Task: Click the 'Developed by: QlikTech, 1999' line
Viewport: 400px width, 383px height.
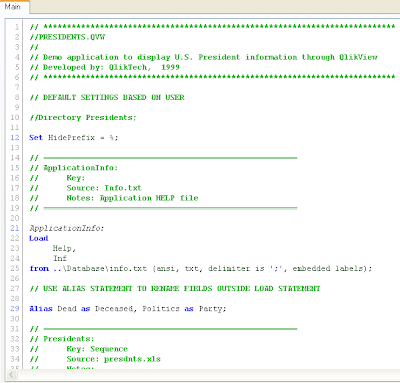Action: 104,67
